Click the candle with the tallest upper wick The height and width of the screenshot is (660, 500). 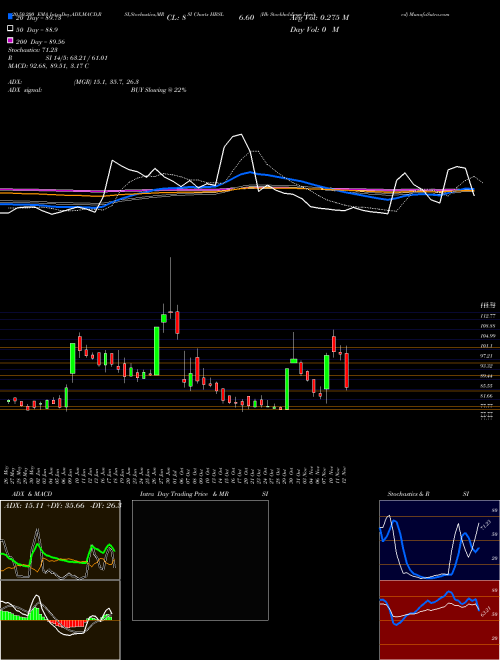click(x=170, y=288)
